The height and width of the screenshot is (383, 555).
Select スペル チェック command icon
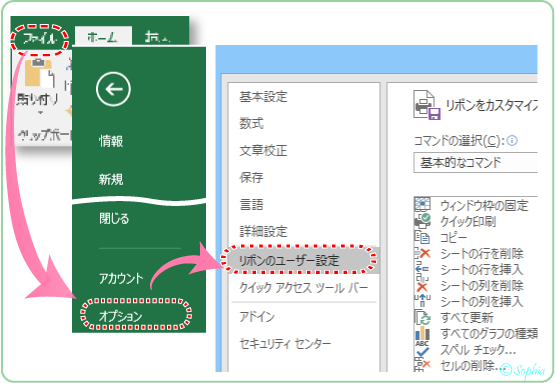[422, 349]
